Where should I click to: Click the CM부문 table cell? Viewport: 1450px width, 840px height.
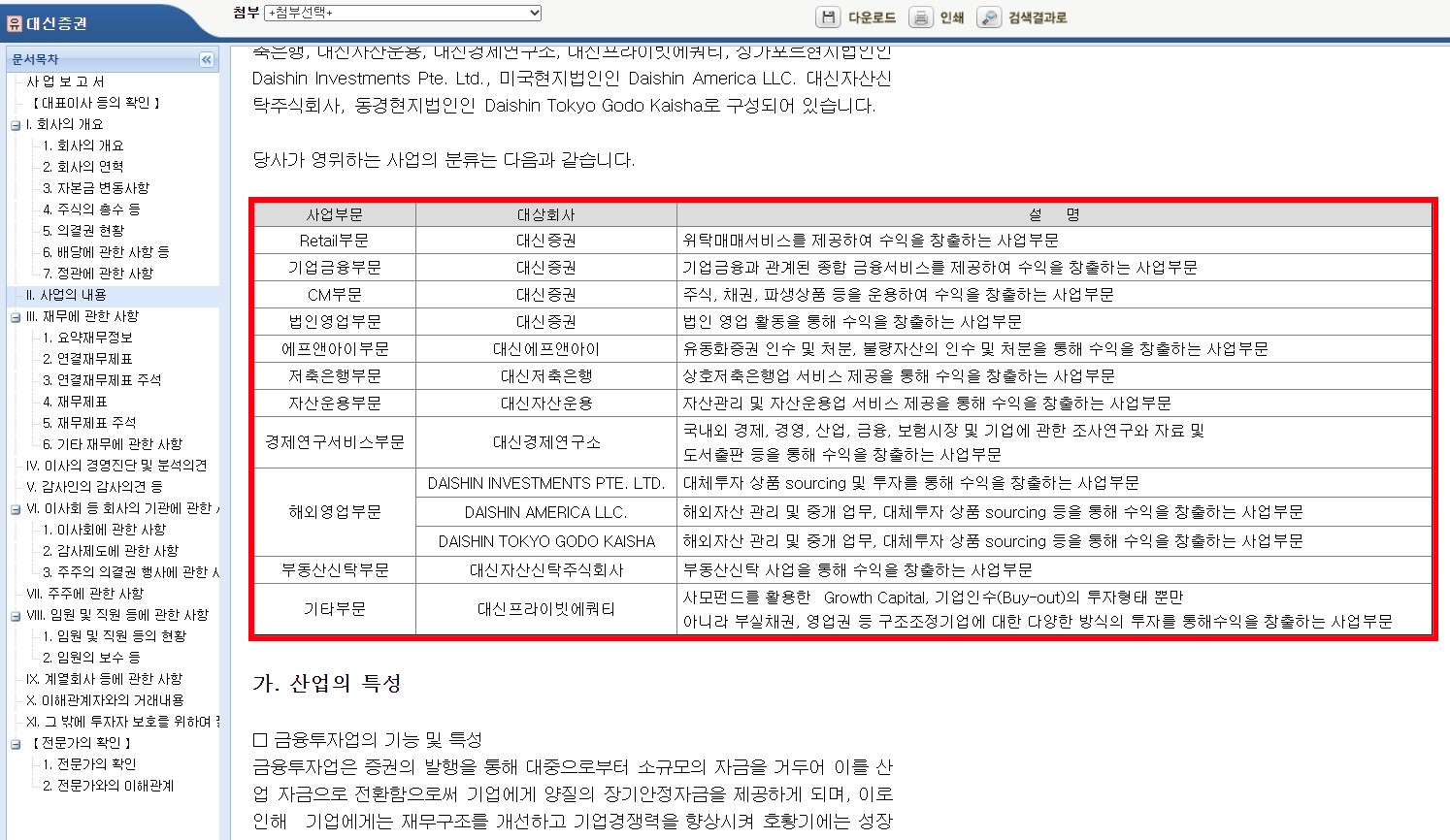[334, 295]
